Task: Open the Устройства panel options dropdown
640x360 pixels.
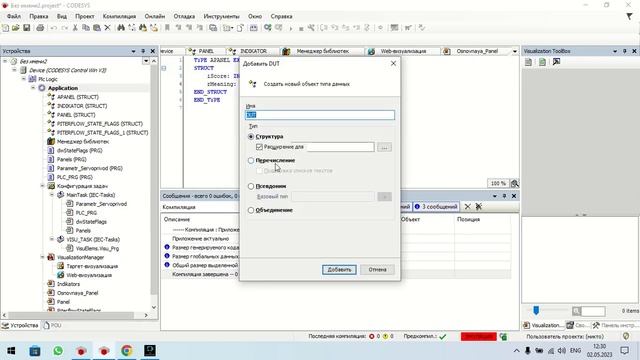Action: tap(133, 51)
